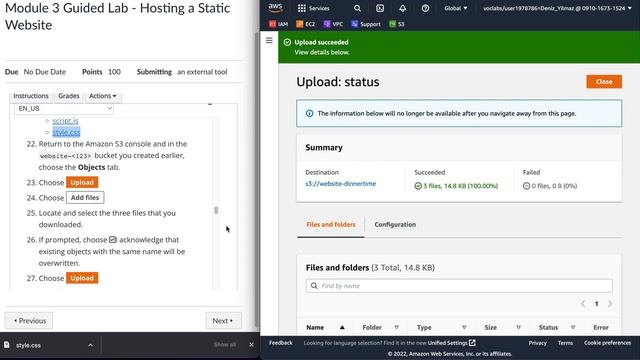Viewport: 640px width, 360px height.
Task: Open the Unified Settings link
Action: tap(451, 343)
